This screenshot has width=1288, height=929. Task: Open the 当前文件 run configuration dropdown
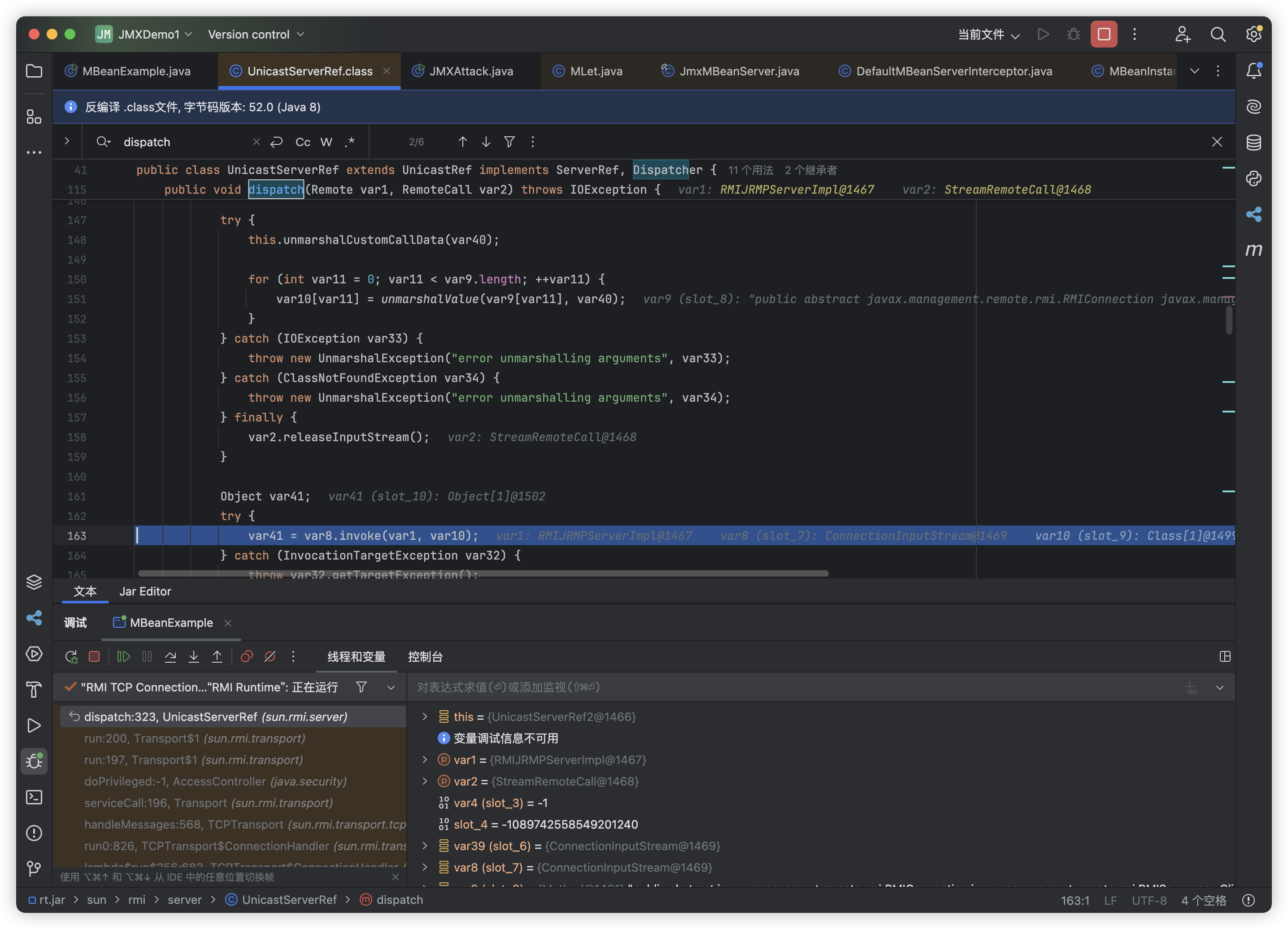click(989, 35)
